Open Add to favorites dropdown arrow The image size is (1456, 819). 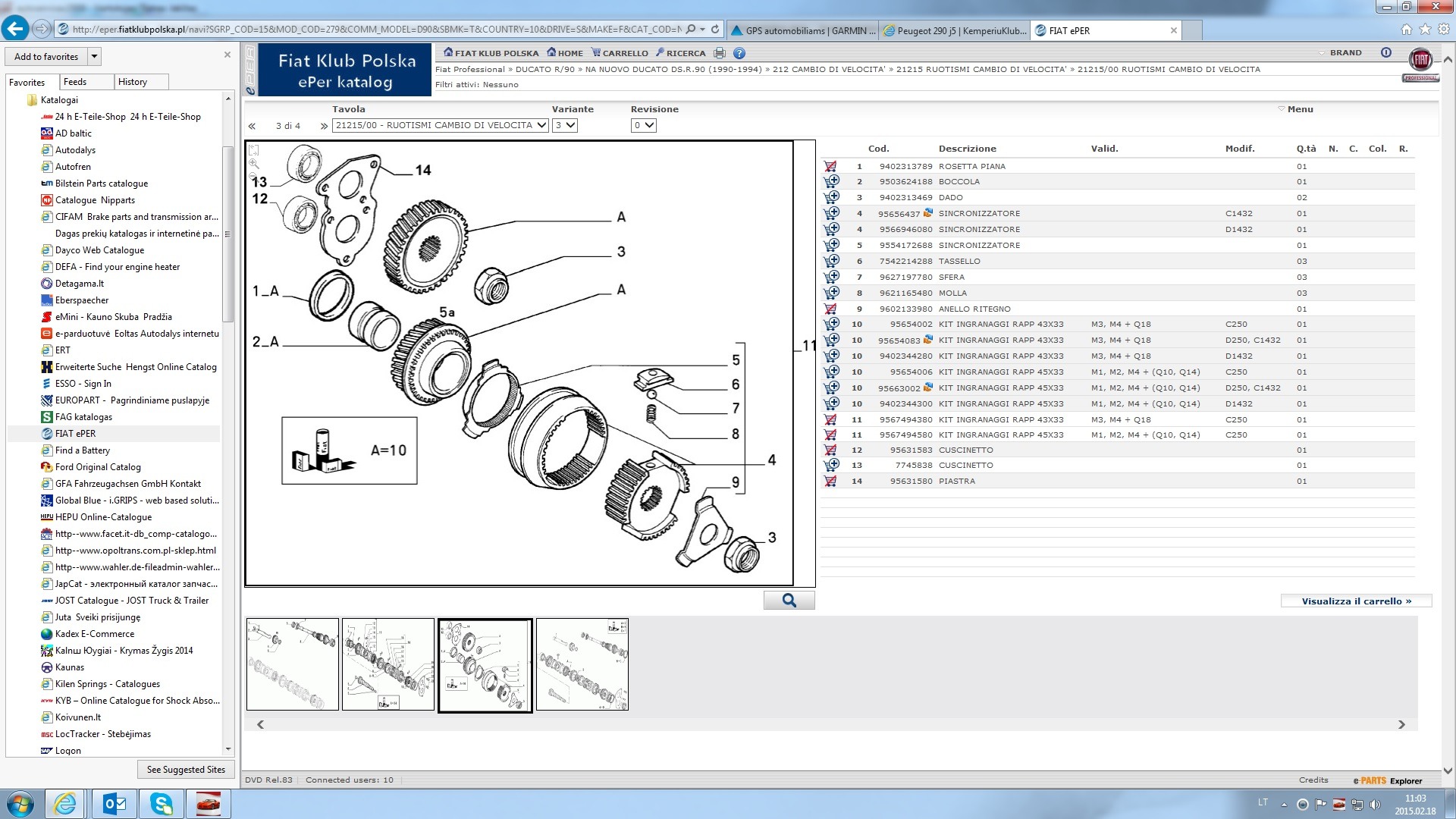[x=94, y=56]
